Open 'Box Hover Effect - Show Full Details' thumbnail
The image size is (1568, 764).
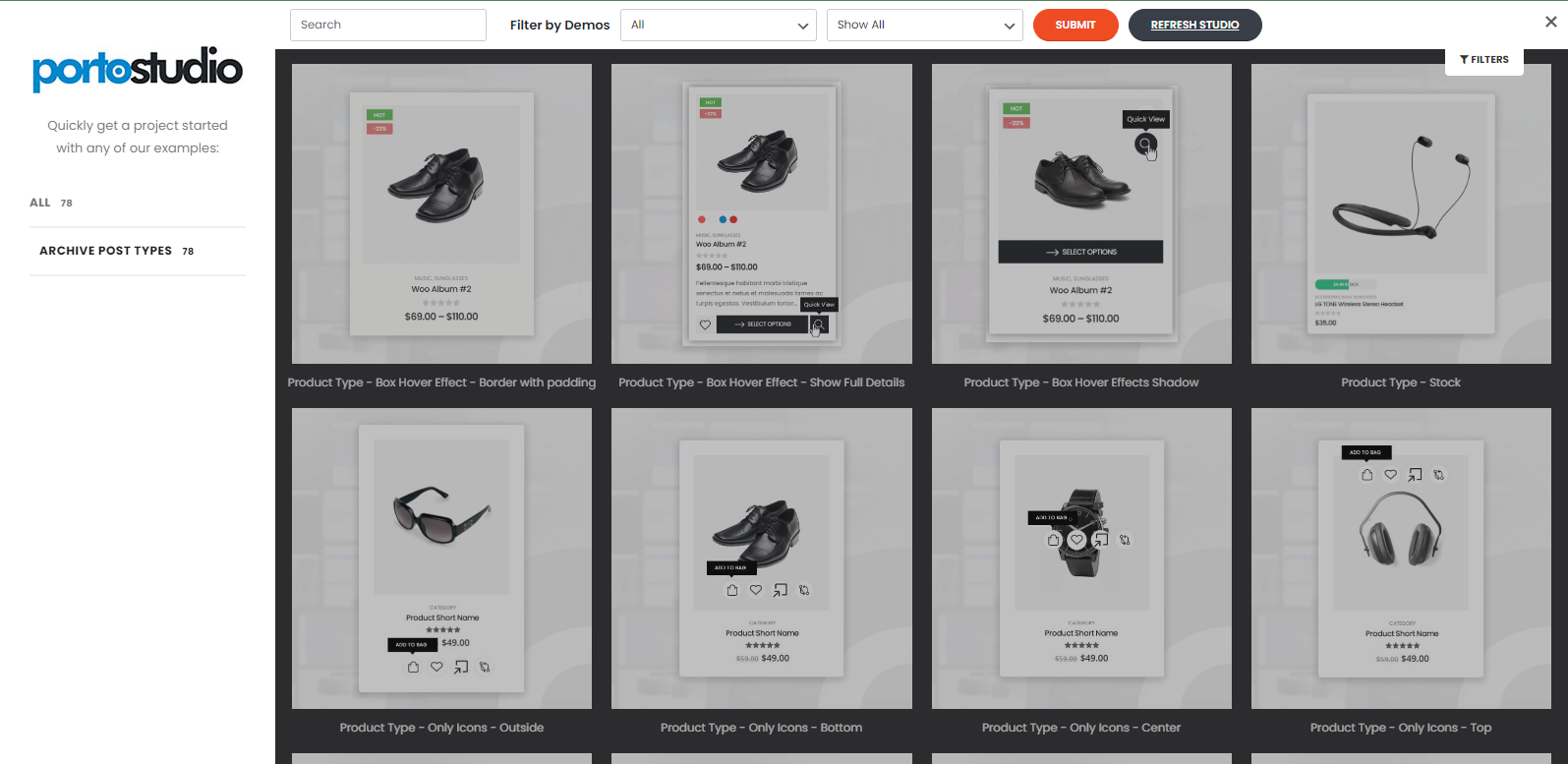click(762, 213)
